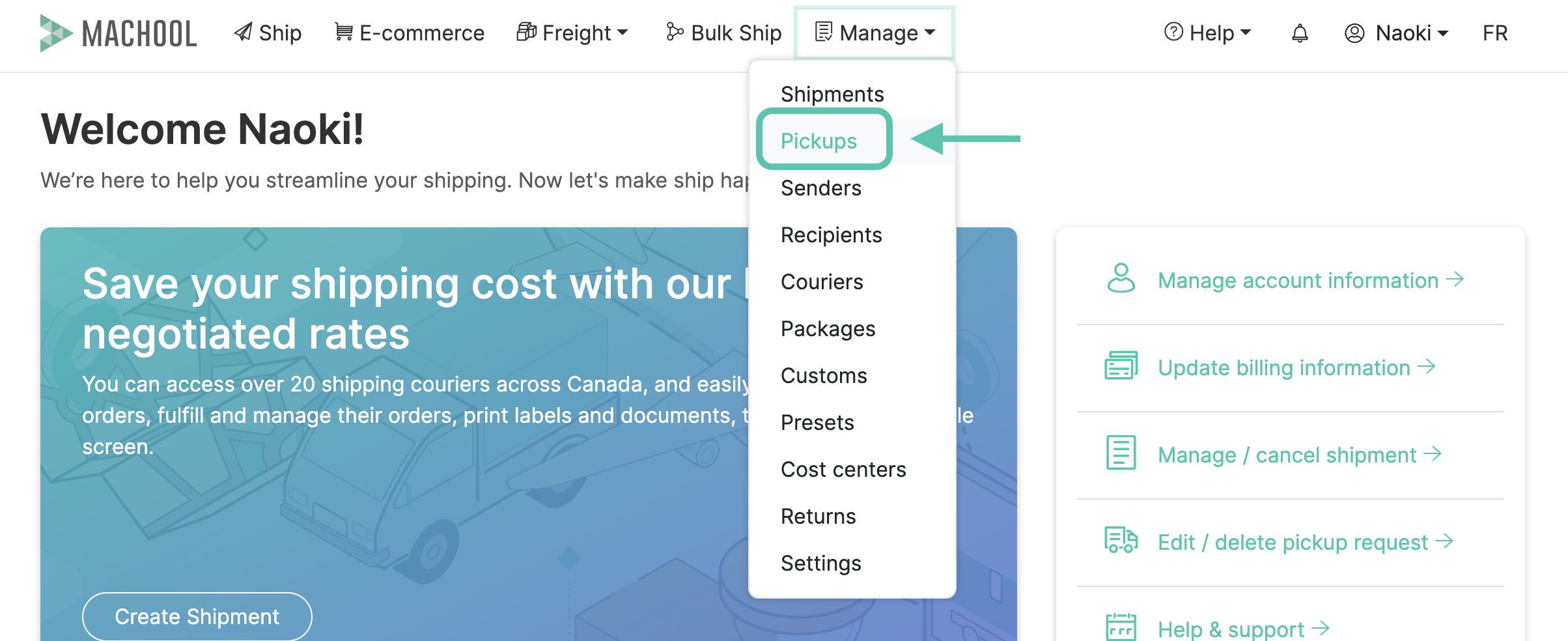
Task: Switch language to FR
Action: click(1495, 33)
